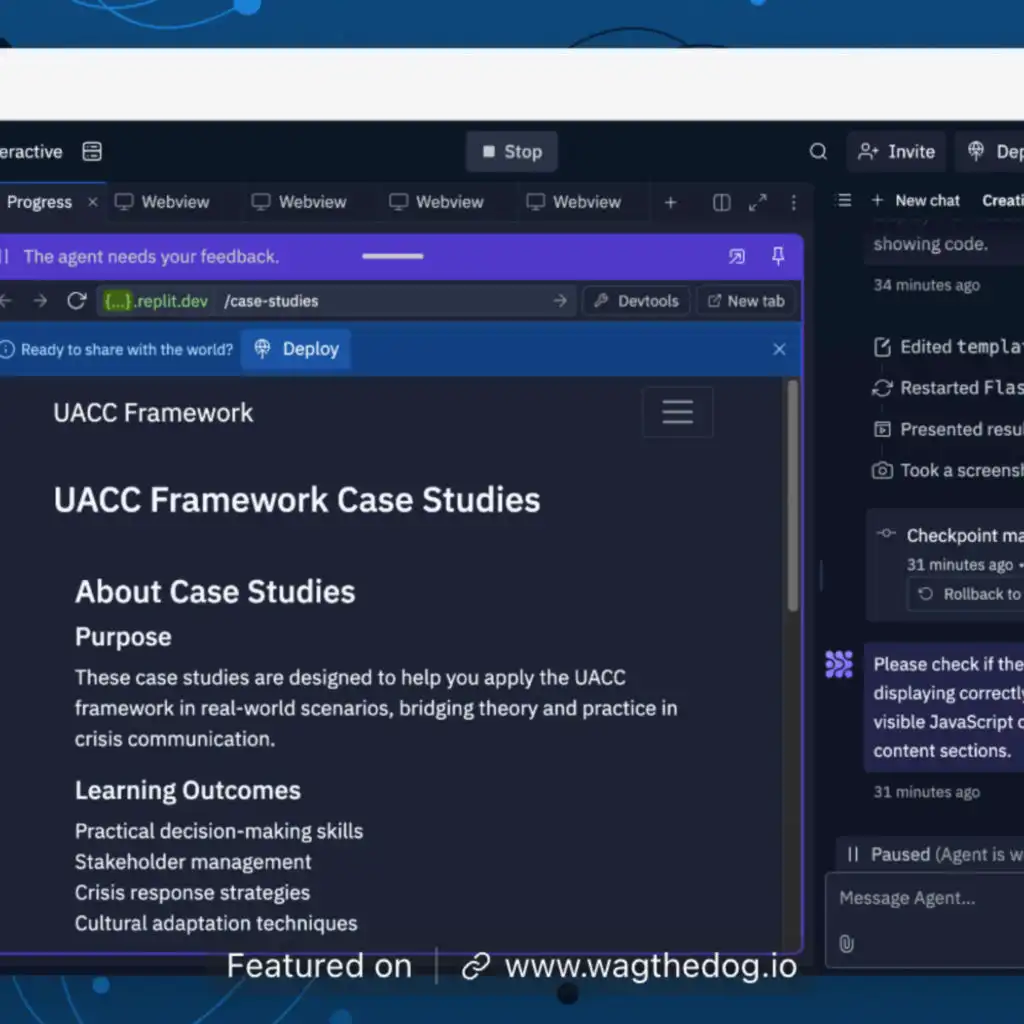
Task: Click the attach file paperclip icon
Action: pyautogui.click(x=846, y=944)
